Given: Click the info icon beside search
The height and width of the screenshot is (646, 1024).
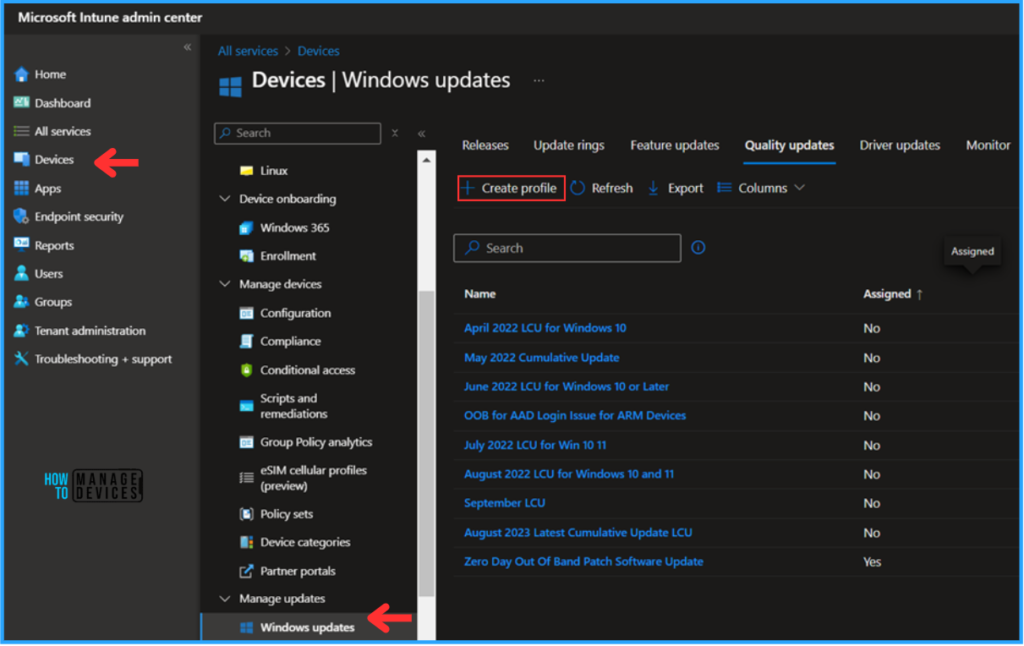Looking at the screenshot, I should 698,248.
